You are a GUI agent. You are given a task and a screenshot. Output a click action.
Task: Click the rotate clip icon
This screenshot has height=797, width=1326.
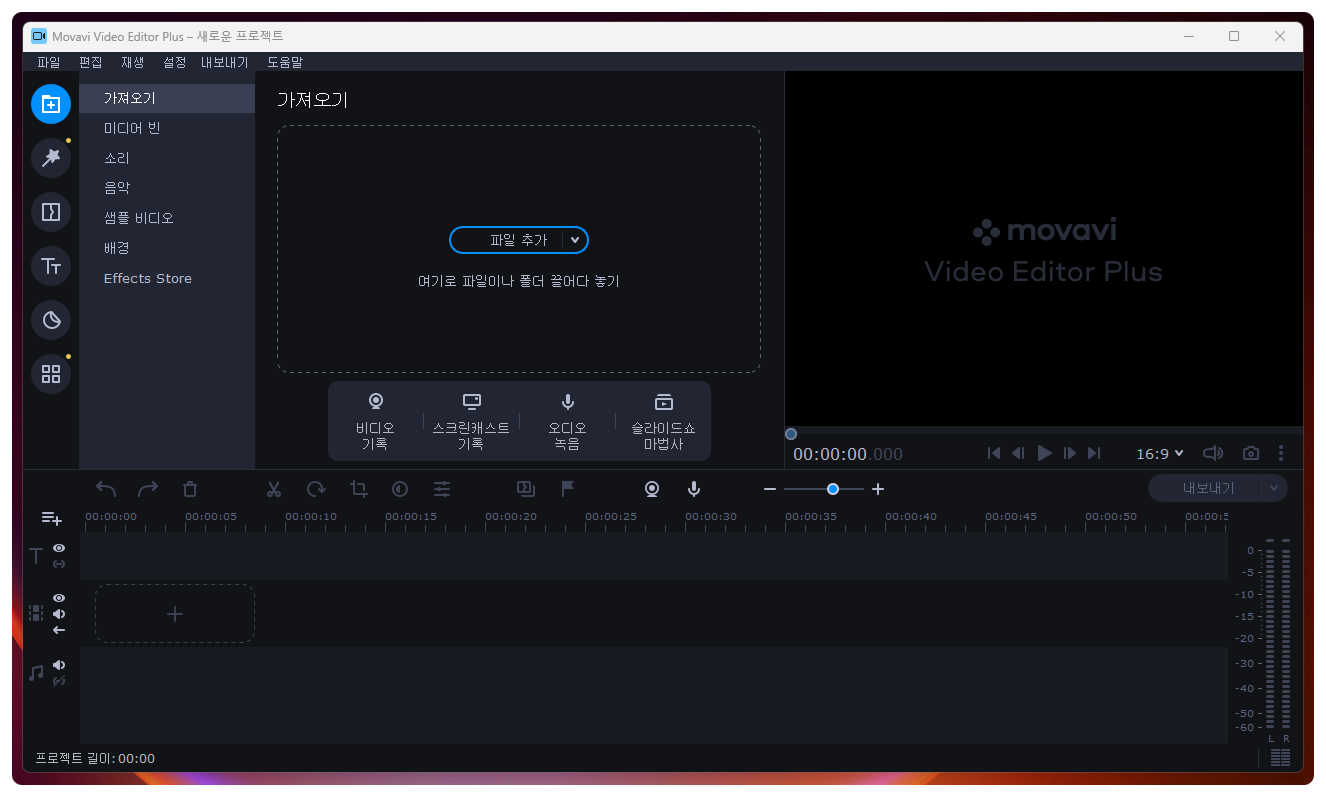[x=316, y=489]
